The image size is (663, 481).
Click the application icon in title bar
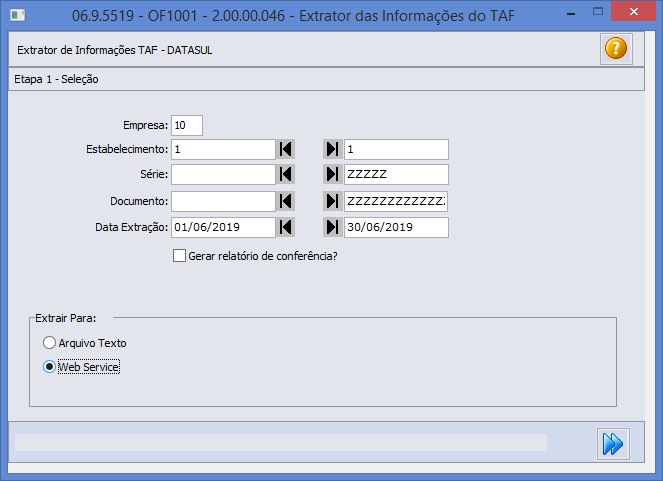point(17,16)
